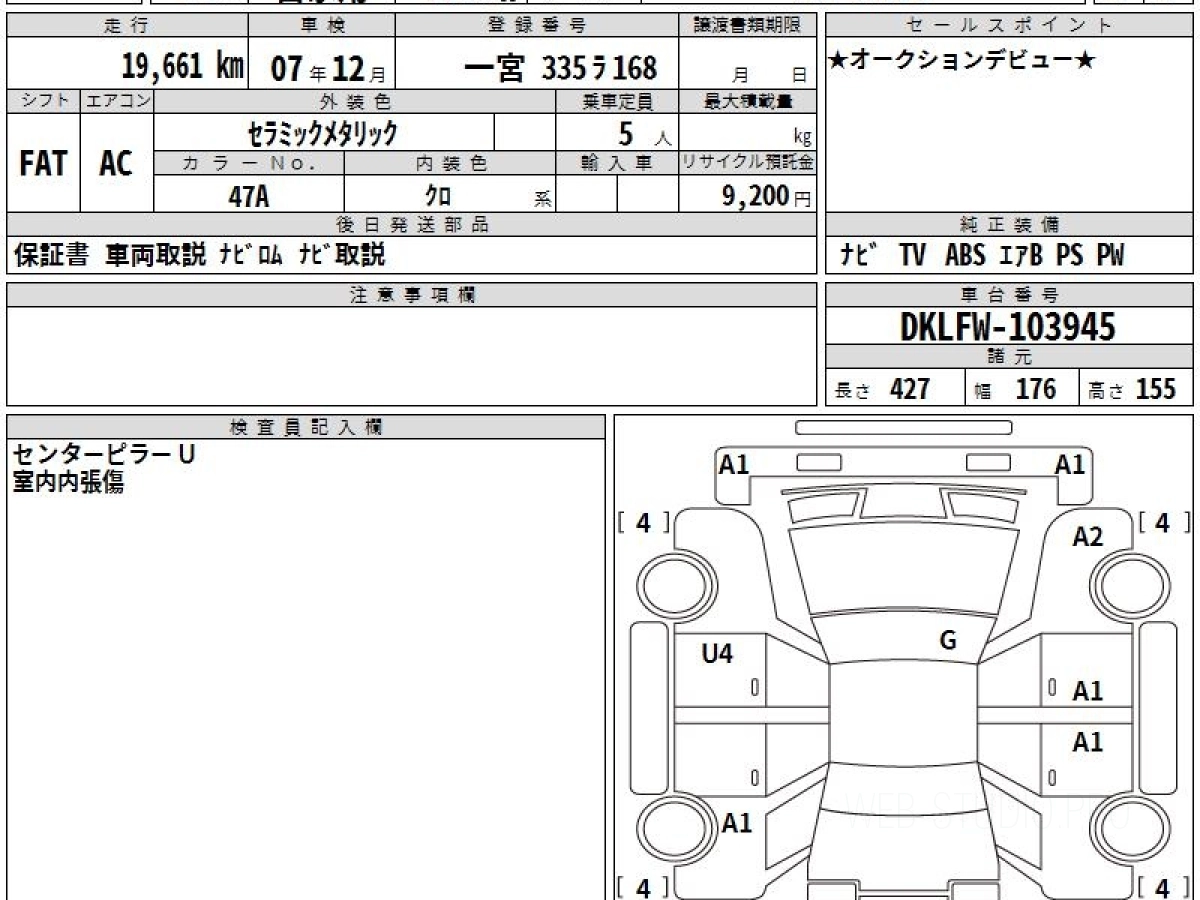Click the 車検 header cell
The width and height of the screenshot is (1200, 900).
tap(321, 26)
